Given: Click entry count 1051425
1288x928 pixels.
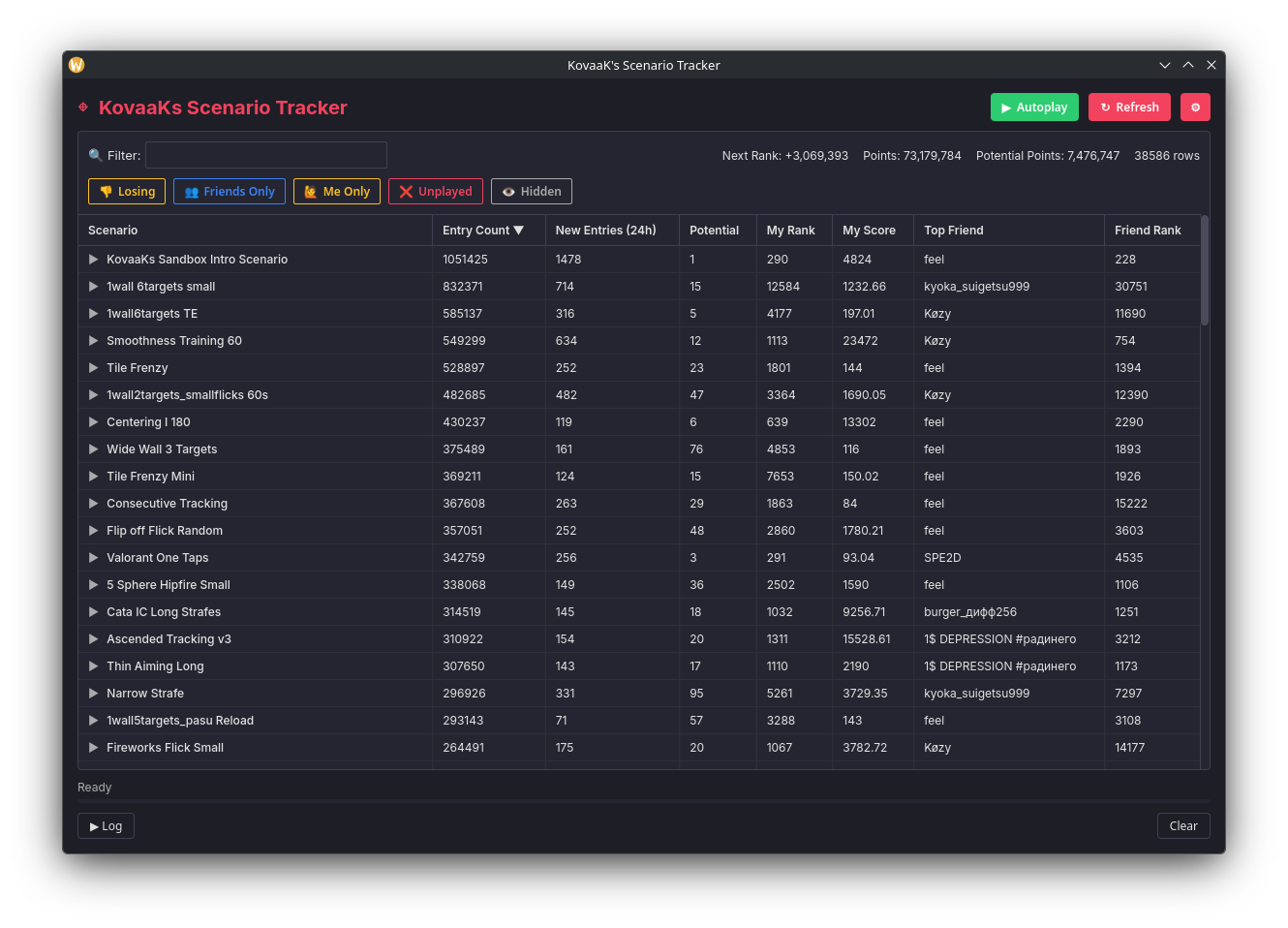Looking at the screenshot, I should pyautogui.click(x=465, y=260).
